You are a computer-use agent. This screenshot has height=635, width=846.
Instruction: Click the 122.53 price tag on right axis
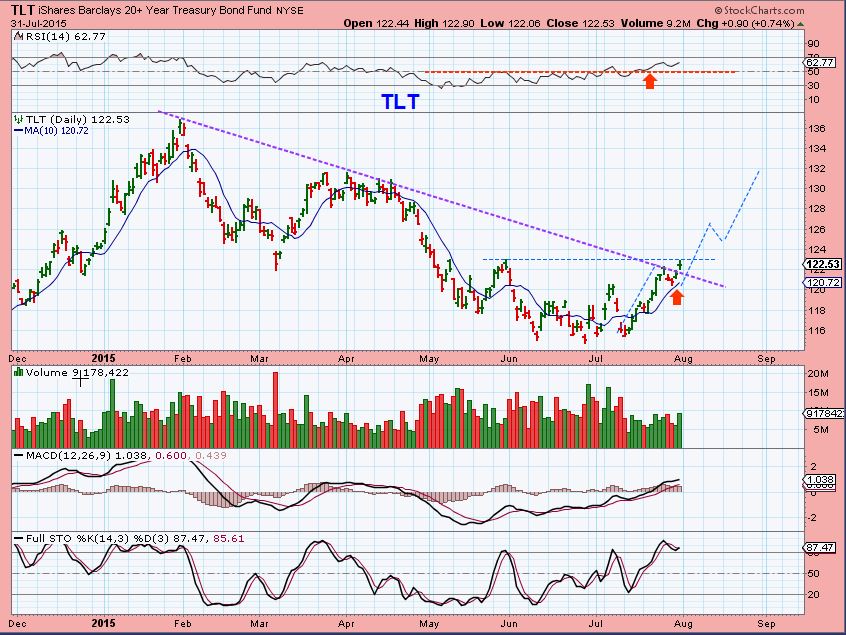(822, 264)
